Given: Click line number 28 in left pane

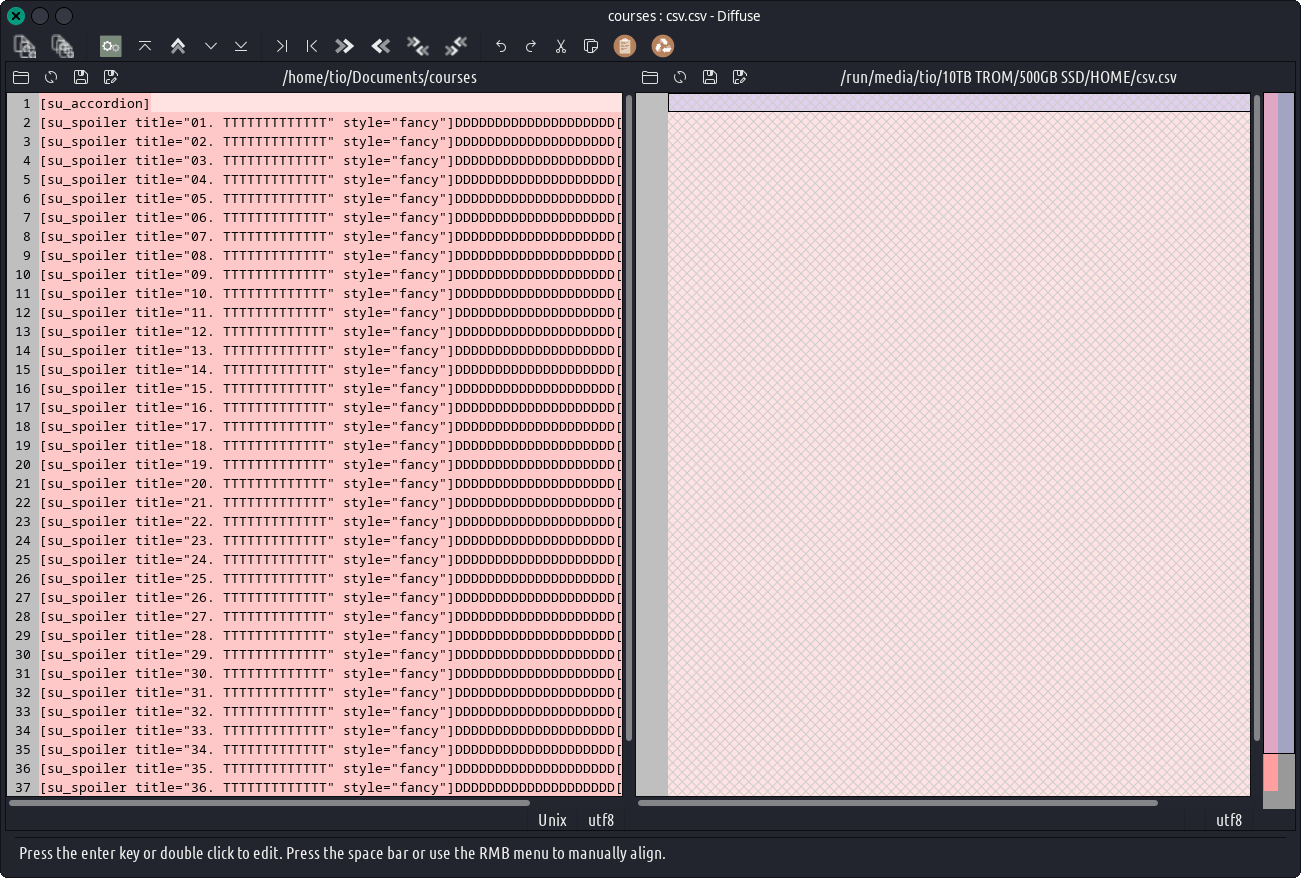Looking at the screenshot, I should tap(23, 616).
